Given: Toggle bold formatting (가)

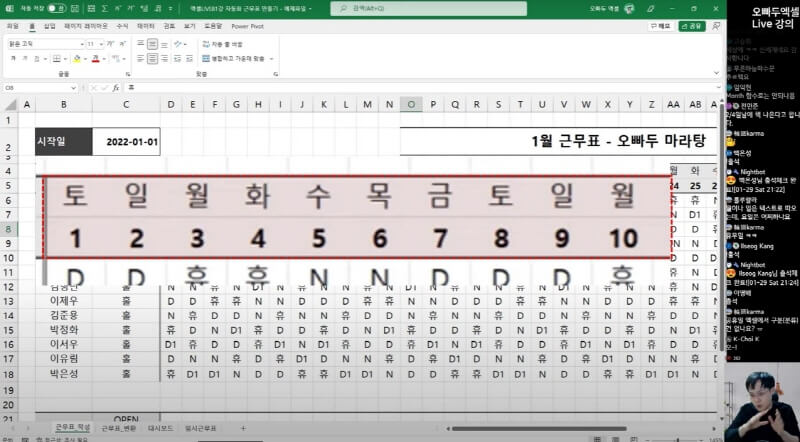Looking at the screenshot, I should (13, 59).
